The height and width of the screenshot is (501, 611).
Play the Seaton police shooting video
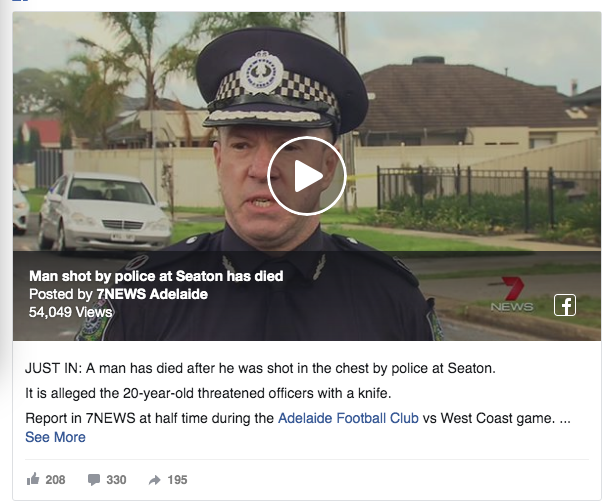click(307, 176)
